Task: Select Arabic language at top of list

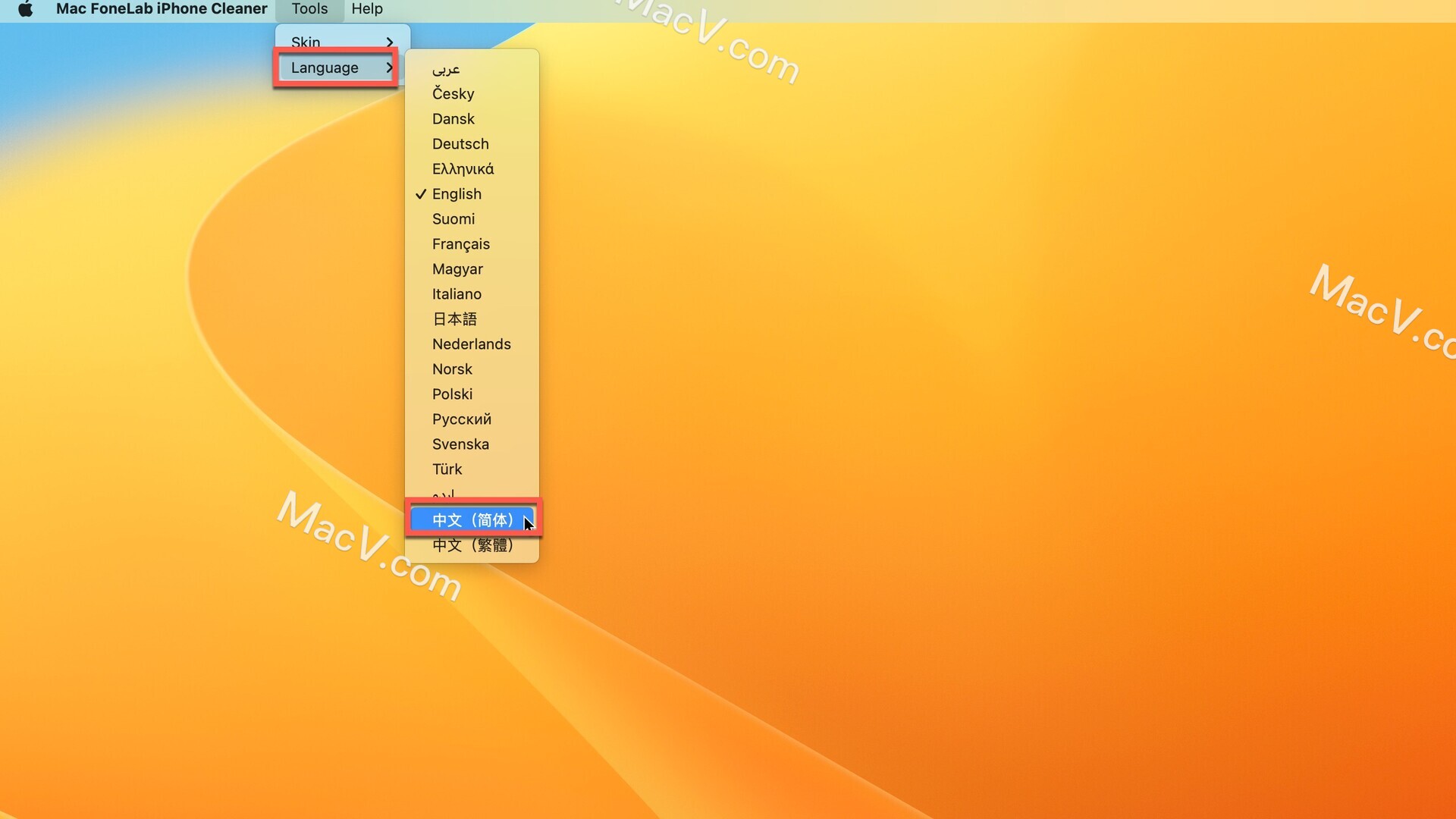Action: point(472,69)
